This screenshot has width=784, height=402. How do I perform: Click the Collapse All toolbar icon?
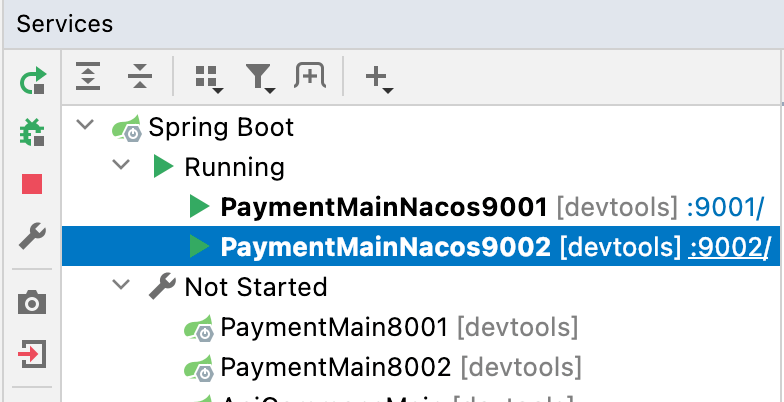coord(140,76)
